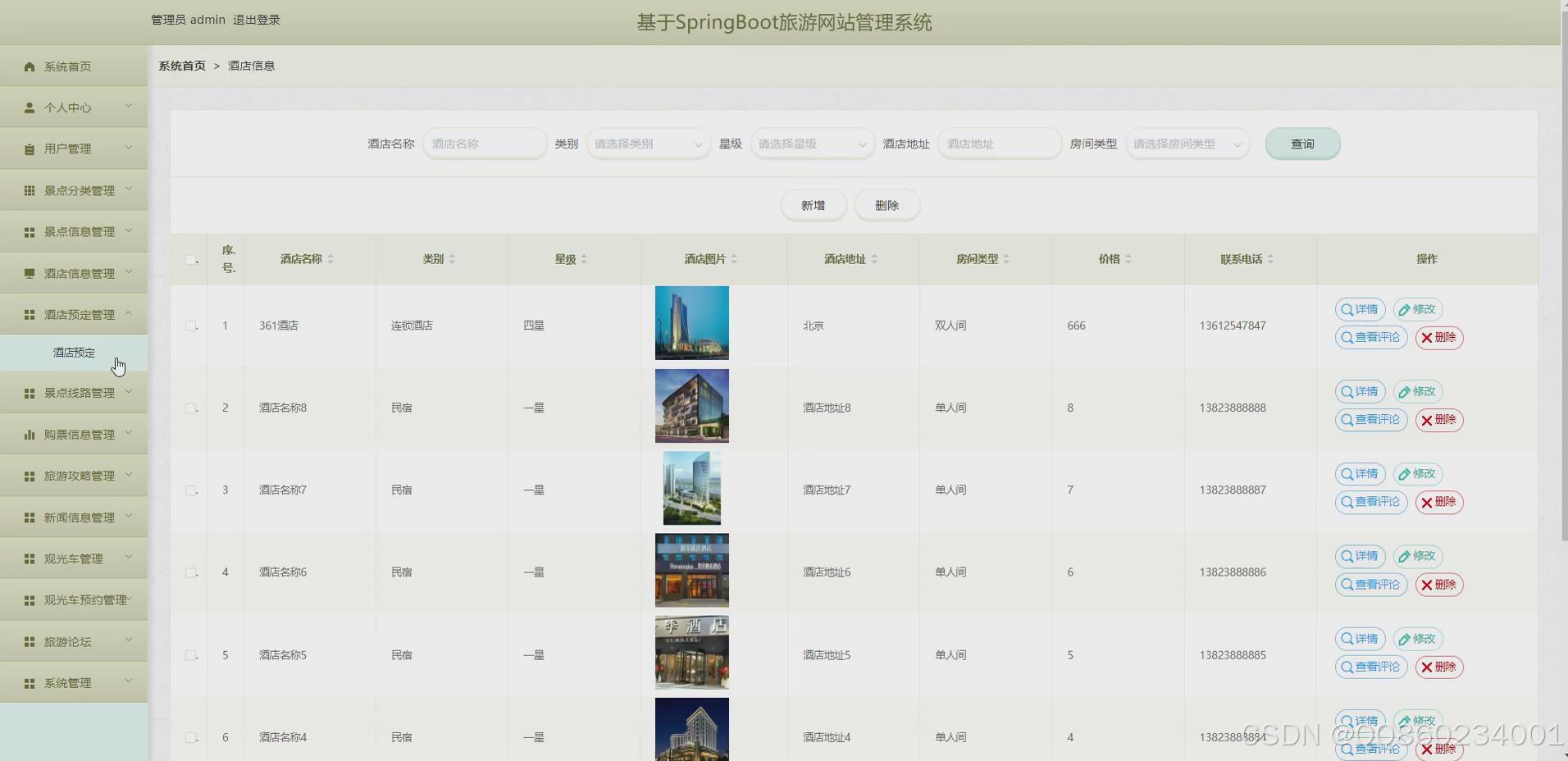Click the grid icon beside 新闻信息管理
Screen dimensions: 1568x761
pos(30,517)
